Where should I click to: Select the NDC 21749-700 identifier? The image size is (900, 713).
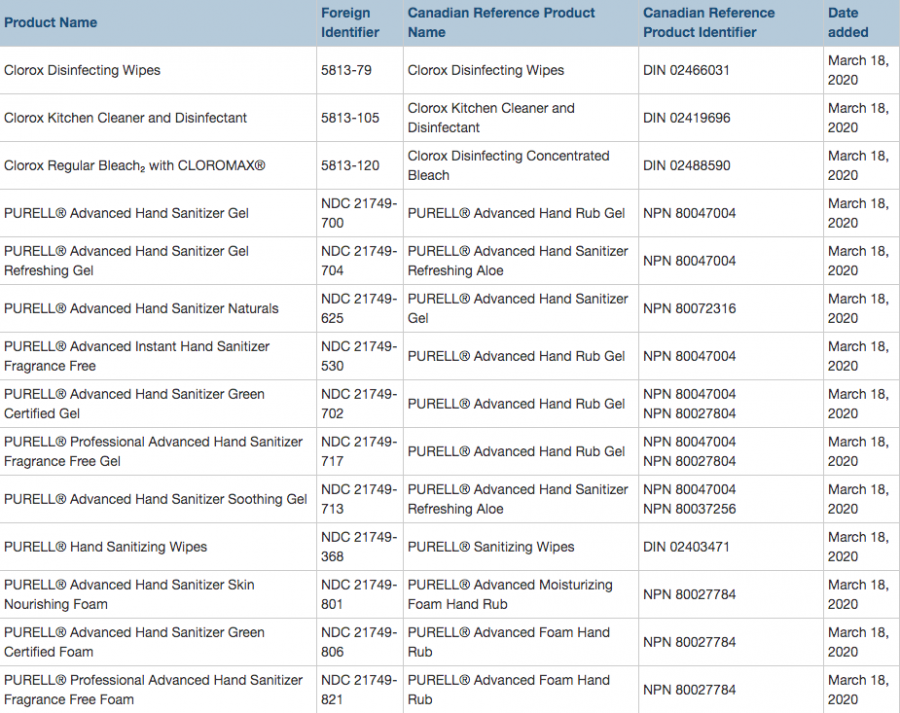pyautogui.click(x=359, y=213)
